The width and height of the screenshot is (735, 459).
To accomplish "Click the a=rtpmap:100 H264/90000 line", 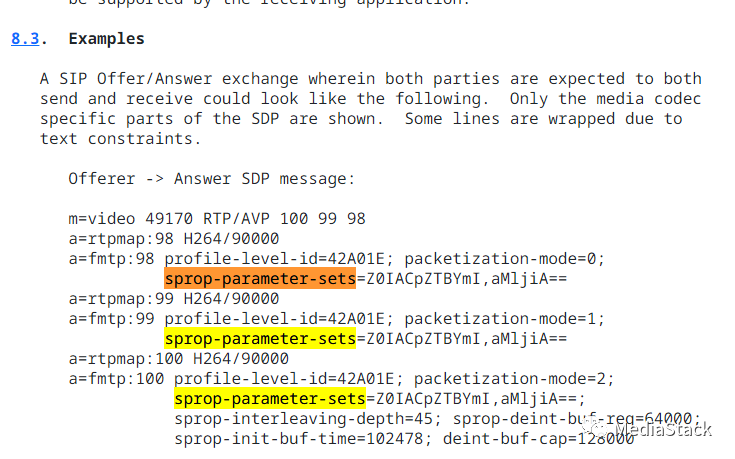I will 179,359.
